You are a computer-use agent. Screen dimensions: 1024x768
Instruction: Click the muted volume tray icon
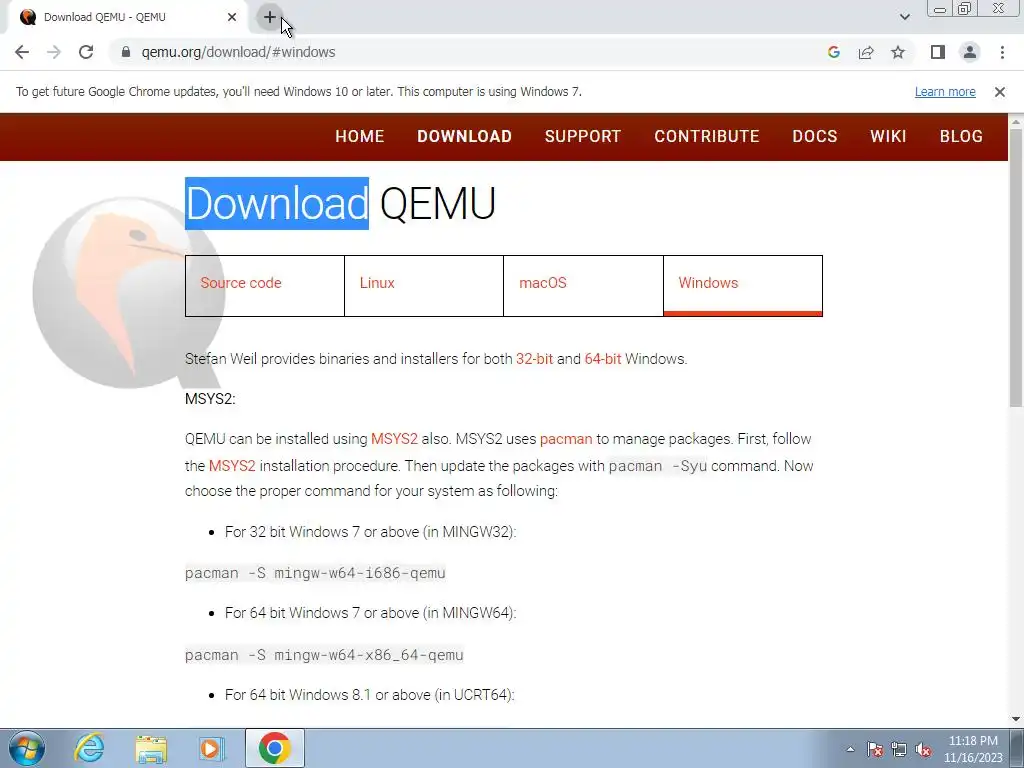pos(923,749)
